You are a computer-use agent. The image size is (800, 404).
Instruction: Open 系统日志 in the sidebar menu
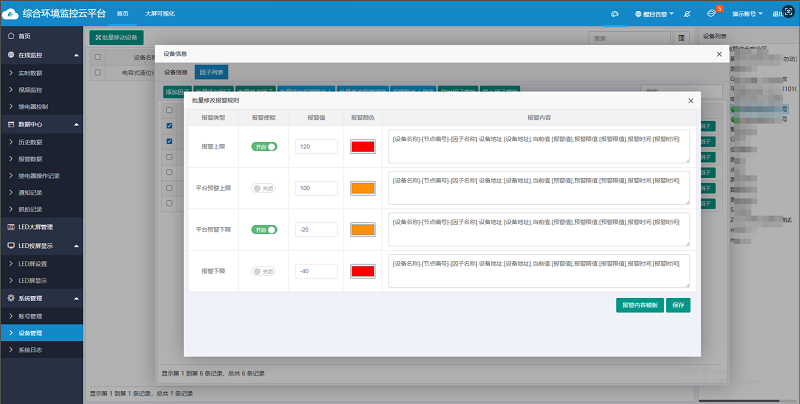[x=33, y=350]
